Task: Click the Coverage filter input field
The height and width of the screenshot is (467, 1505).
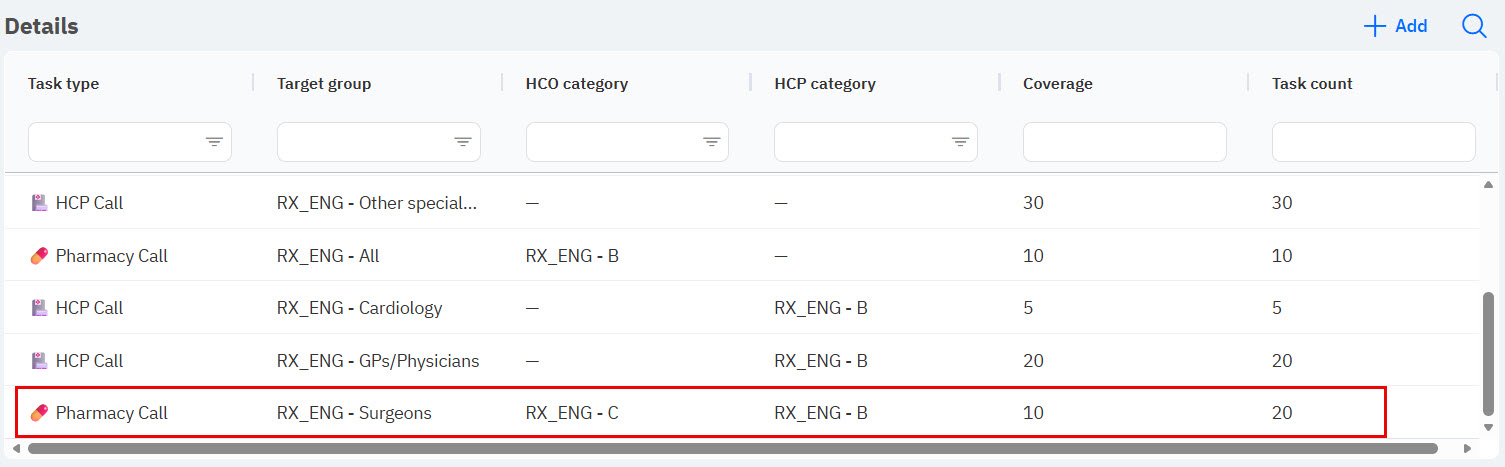Action: pos(1124,142)
